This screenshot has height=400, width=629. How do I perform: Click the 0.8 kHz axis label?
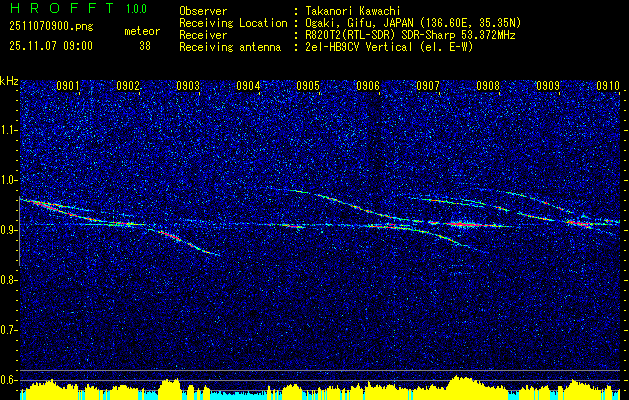point(9,280)
